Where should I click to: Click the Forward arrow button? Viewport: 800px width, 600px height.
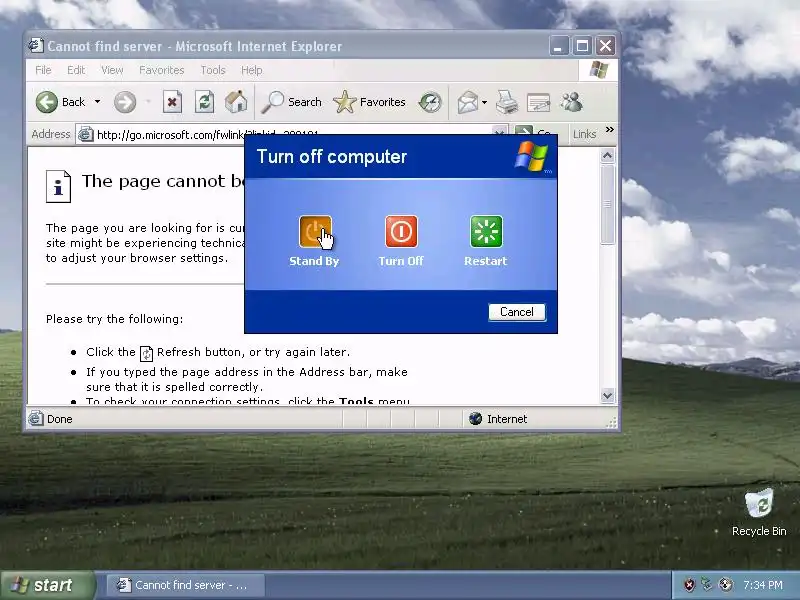point(125,102)
